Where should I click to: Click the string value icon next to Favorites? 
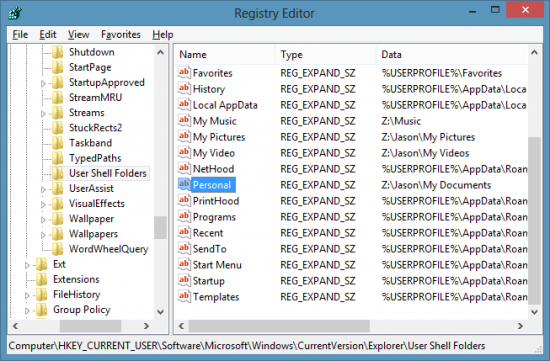point(184,73)
